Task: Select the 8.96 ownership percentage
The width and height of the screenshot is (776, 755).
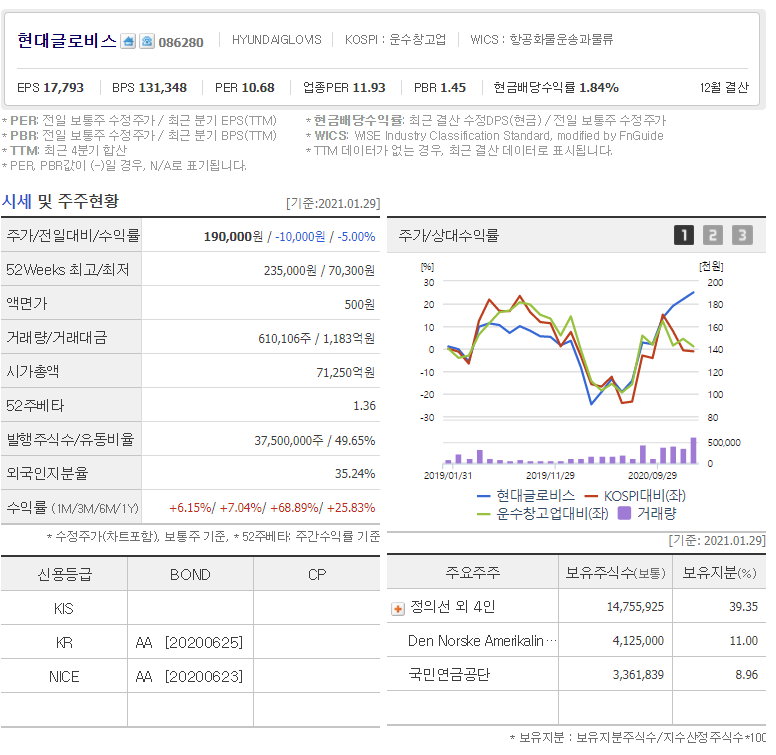Action: 746,675
